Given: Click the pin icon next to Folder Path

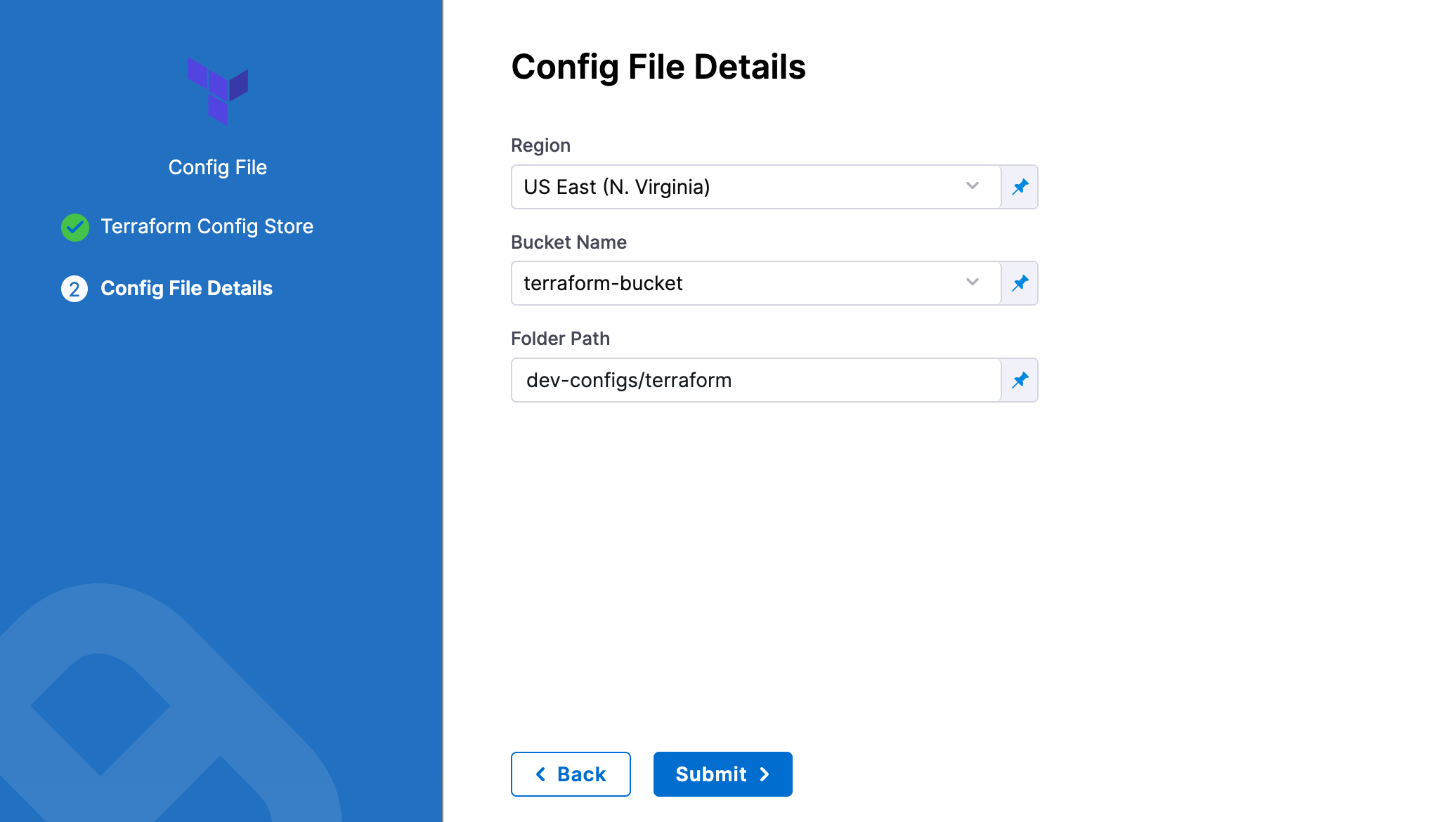Looking at the screenshot, I should (x=1020, y=380).
